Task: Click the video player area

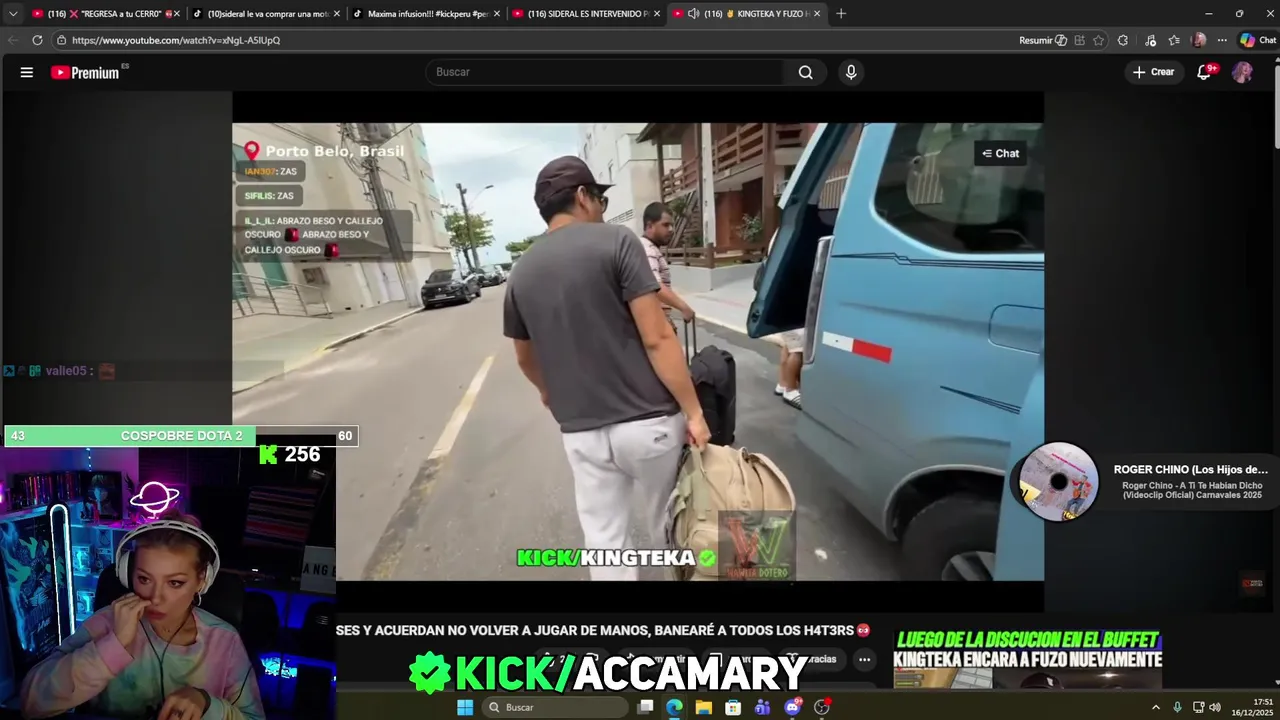Action: (x=638, y=352)
